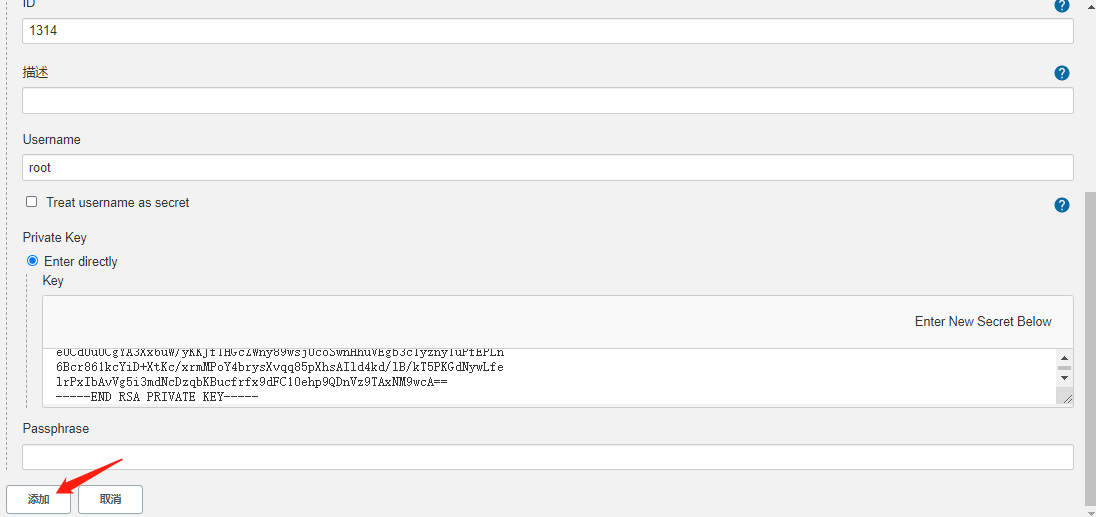The height and width of the screenshot is (517, 1096).
Task: Click the 添加 button
Action: click(38, 500)
